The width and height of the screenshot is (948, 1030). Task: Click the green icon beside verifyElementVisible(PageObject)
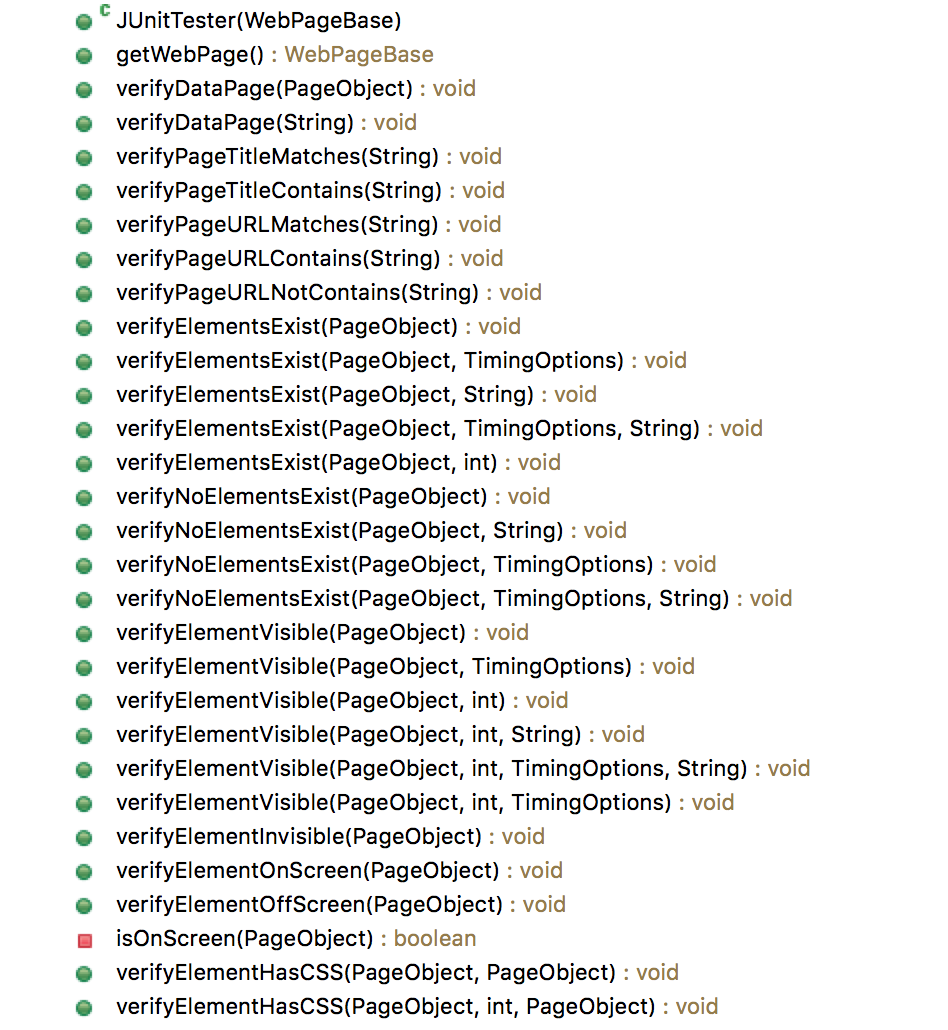pos(84,635)
